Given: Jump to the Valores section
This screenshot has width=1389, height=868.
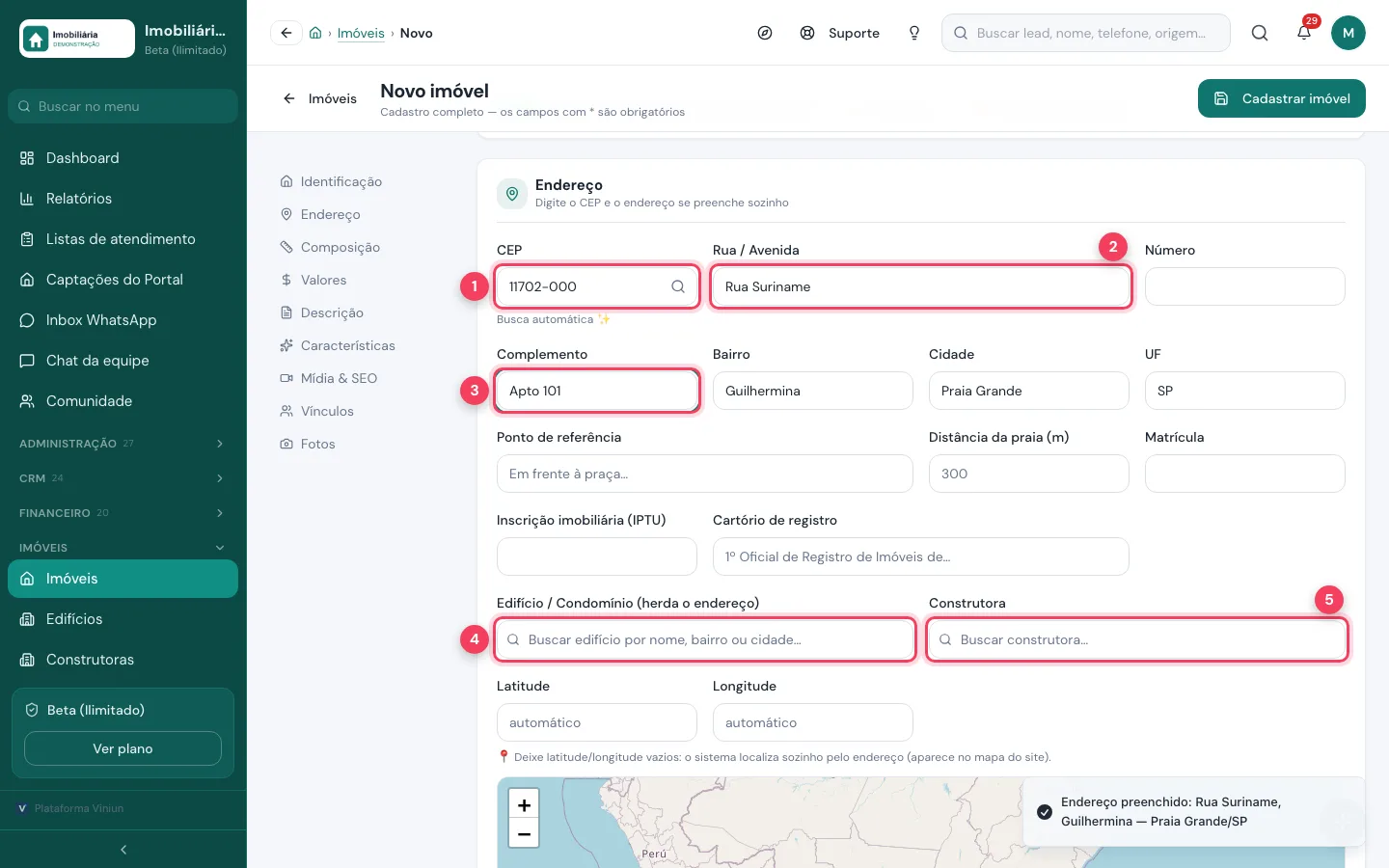Looking at the screenshot, I should coord(313,280).
